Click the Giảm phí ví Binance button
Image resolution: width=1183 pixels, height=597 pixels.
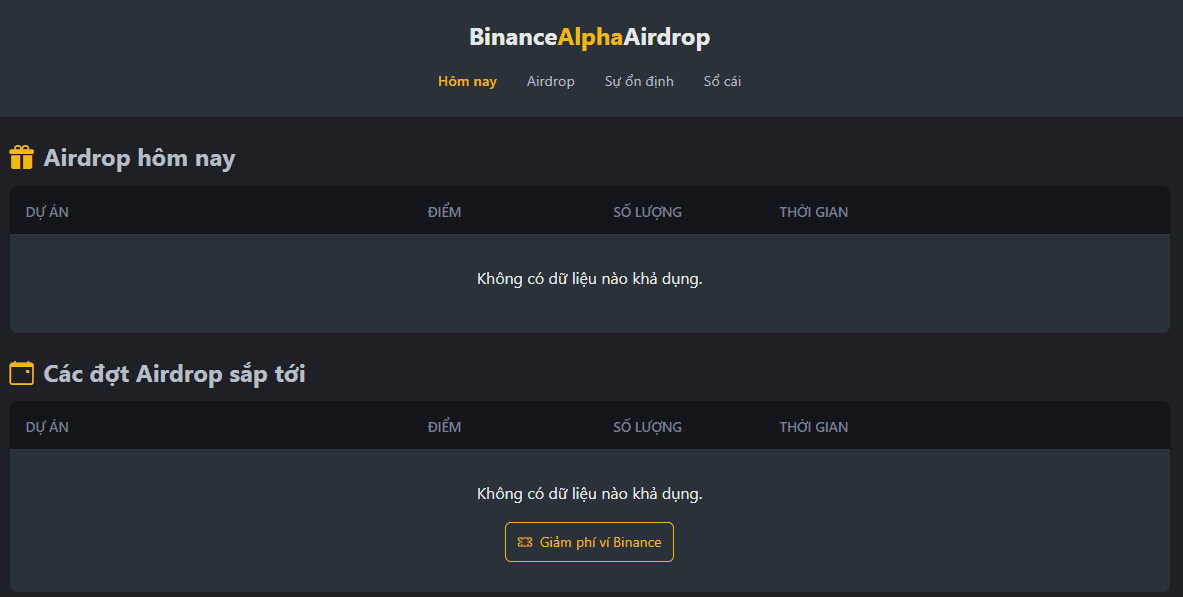(589, 542)
